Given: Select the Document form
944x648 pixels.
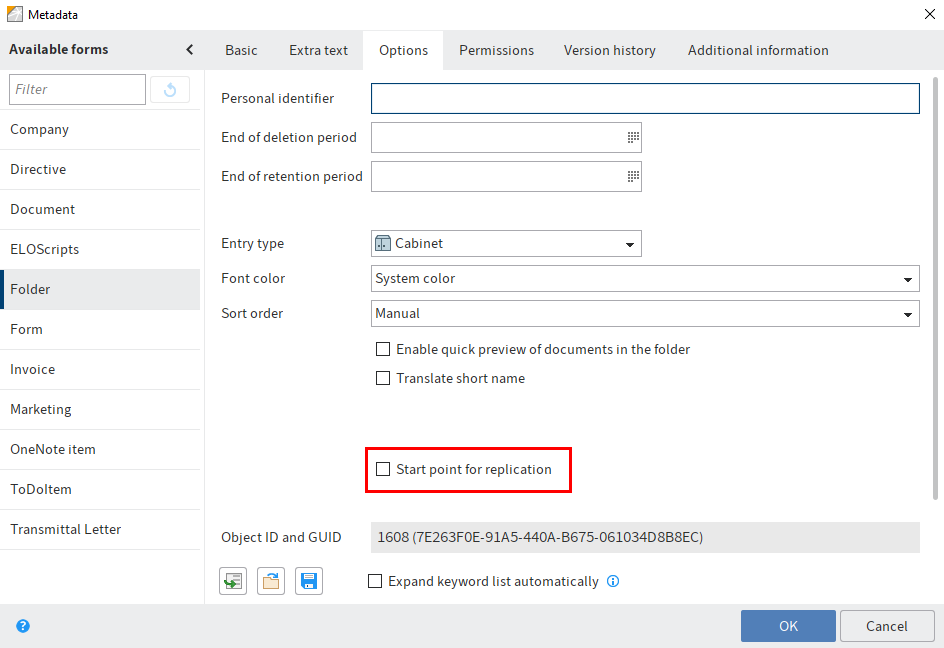Looking at the screenshot, I should click(x=100, y=210).
